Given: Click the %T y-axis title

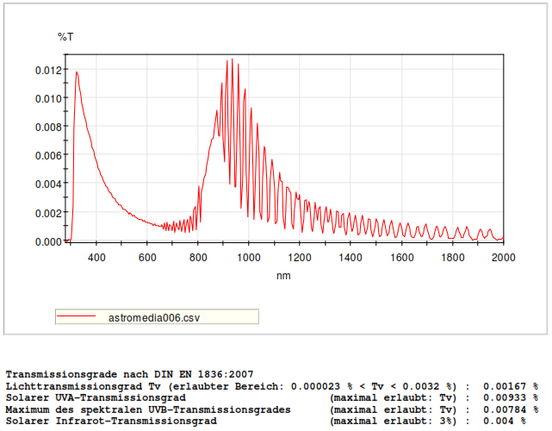Looking at the screenshot, I should click(65, 37).
